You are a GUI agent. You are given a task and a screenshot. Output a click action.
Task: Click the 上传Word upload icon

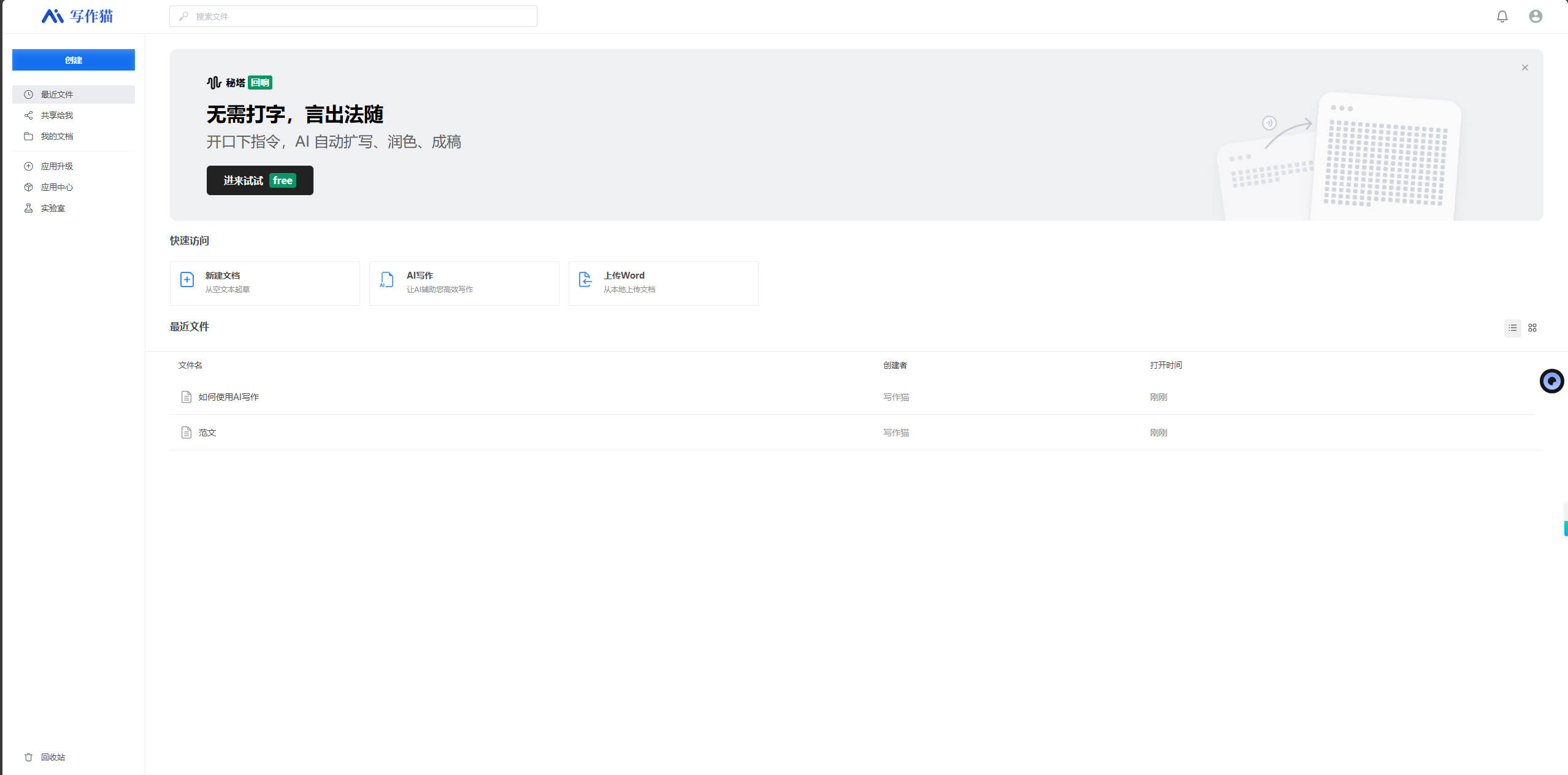point(585,280)
